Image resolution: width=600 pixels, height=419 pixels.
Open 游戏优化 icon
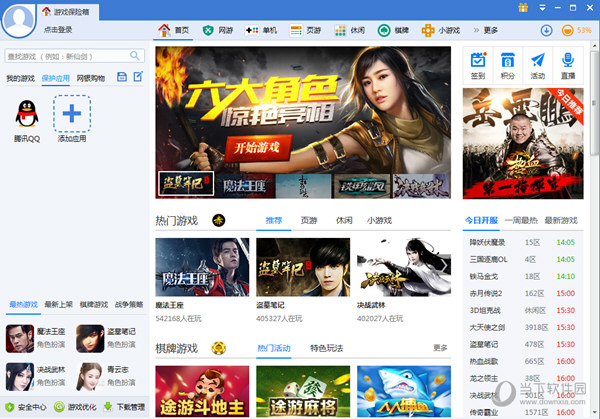59,407
